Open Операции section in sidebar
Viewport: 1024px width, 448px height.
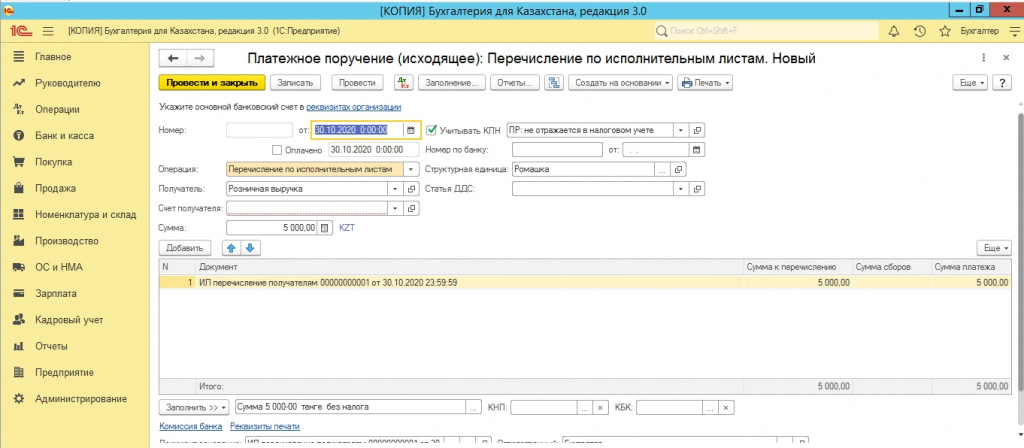57,110
